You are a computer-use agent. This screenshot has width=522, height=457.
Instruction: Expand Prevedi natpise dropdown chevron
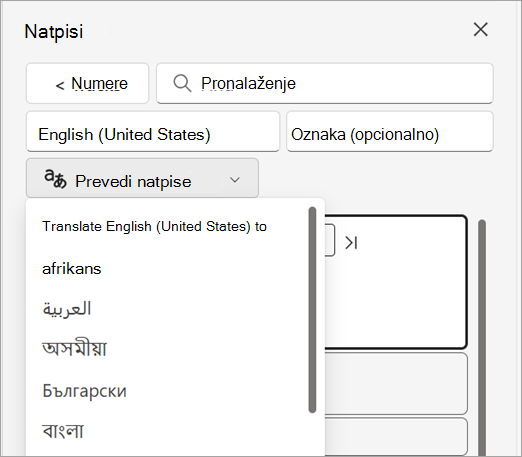[x=235, y=180]
